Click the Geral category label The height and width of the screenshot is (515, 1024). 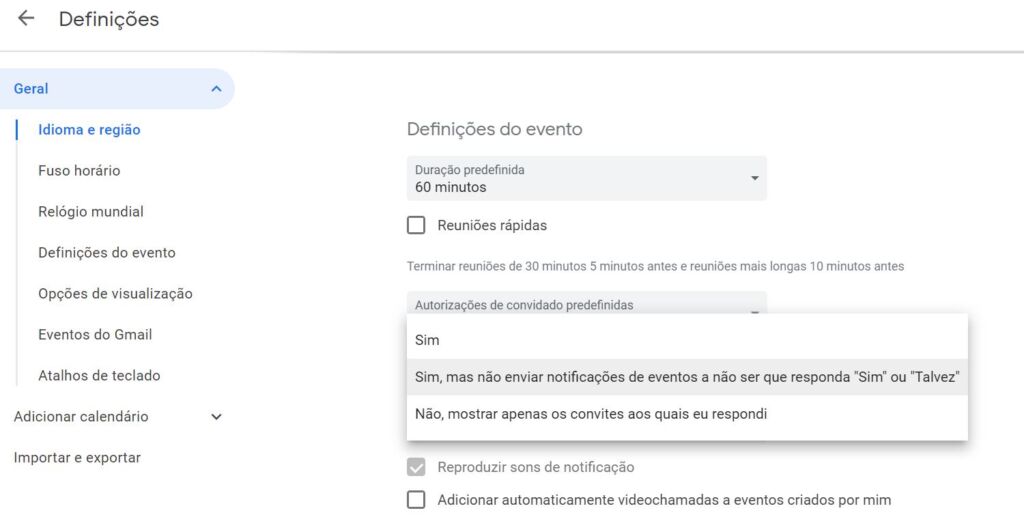[x=31, y=89]
